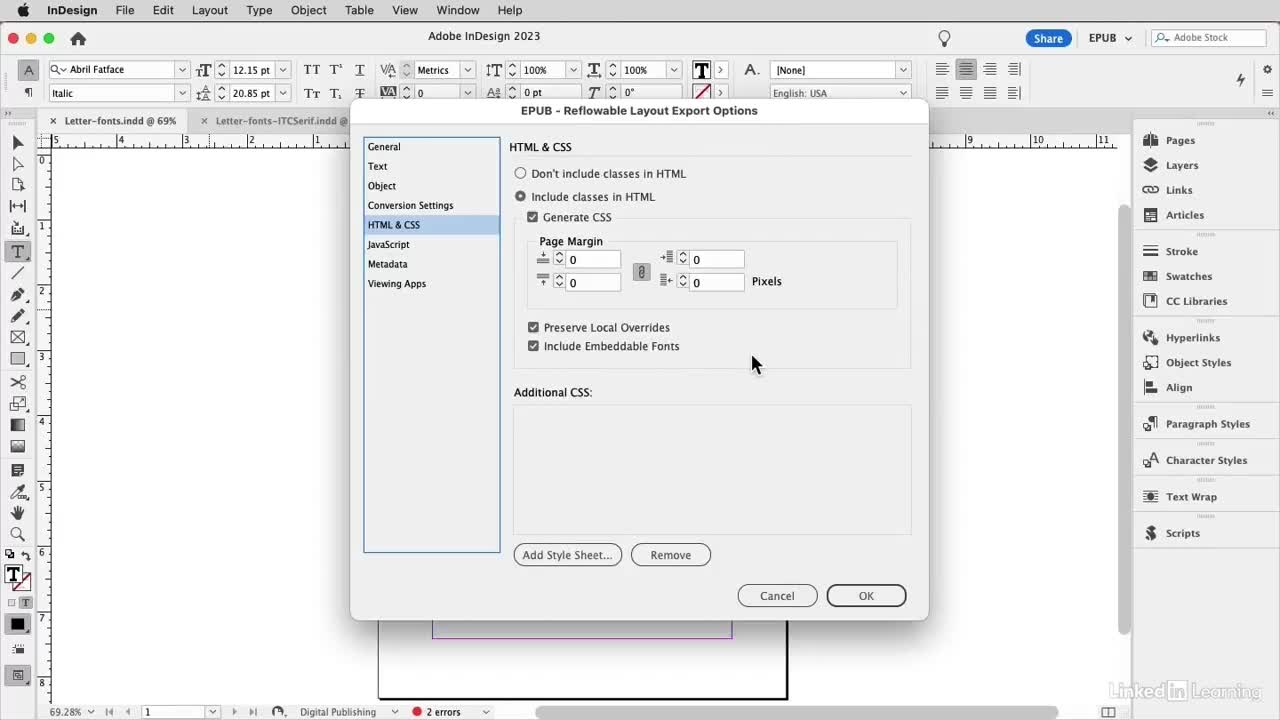Click the top page margin input field

(x=594, y=260)
